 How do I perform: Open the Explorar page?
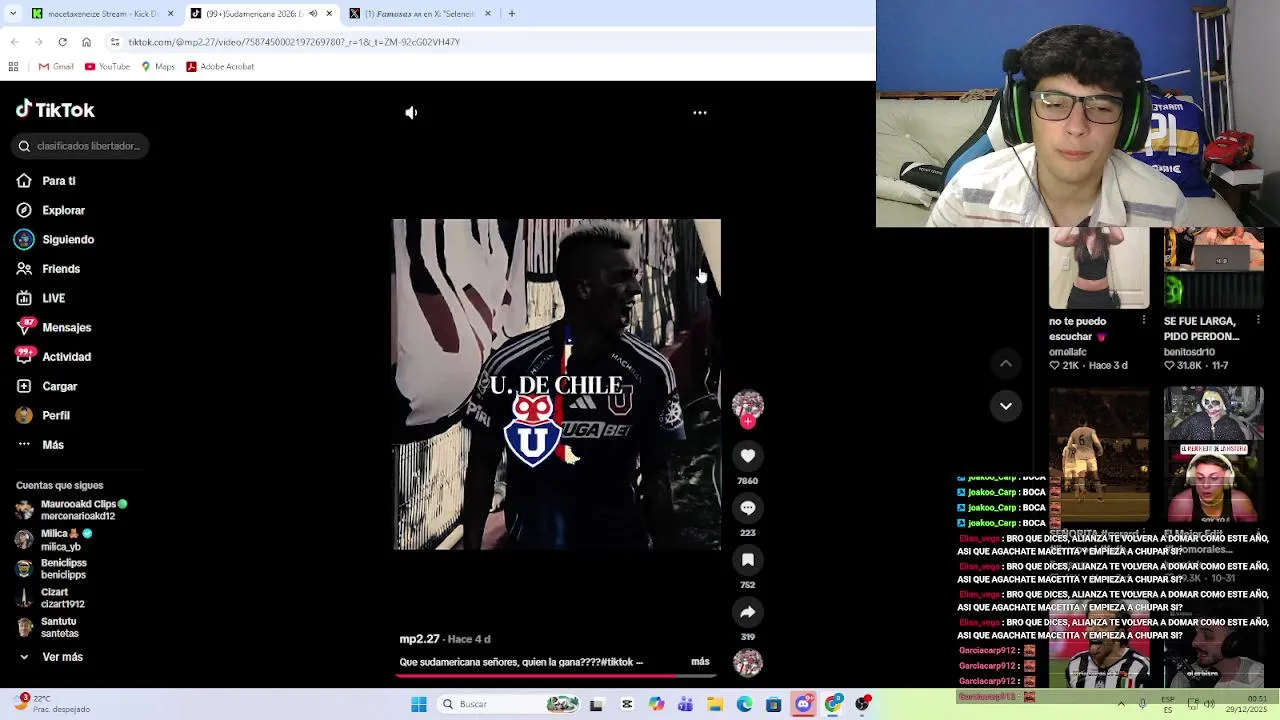pyautogui.click(x=50, y=210)
